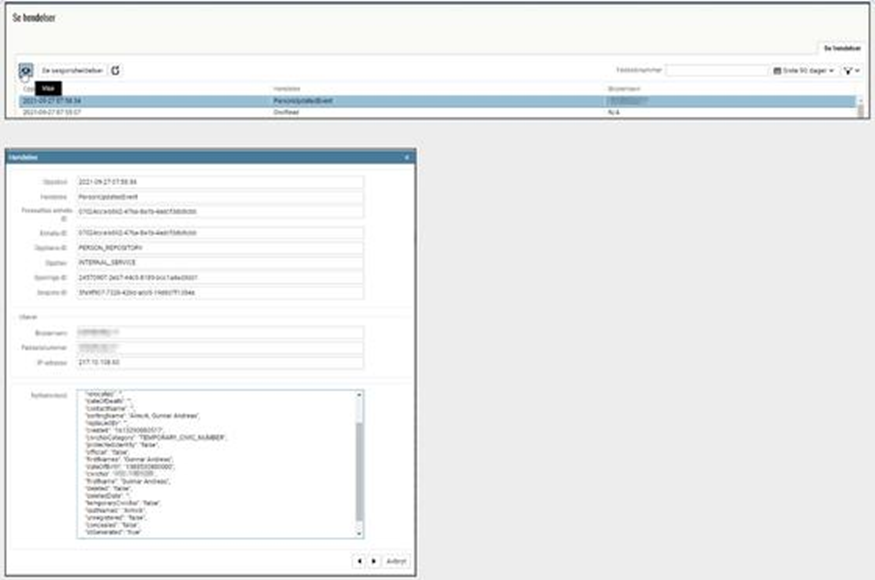Close the Hendelse dialog with the X

[x=407, y=158]
